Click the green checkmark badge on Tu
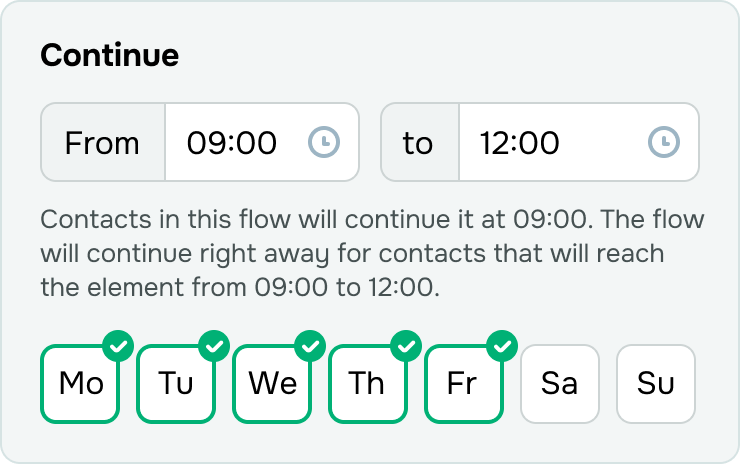The height and width of the screenshot is (464, 740). click(214, 346)
